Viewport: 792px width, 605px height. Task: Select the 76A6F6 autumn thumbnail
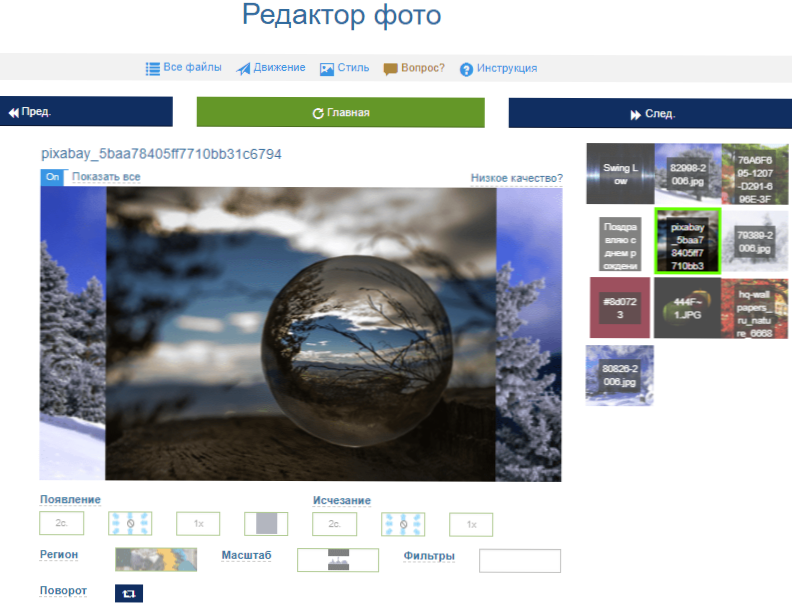tap(755, 174)
